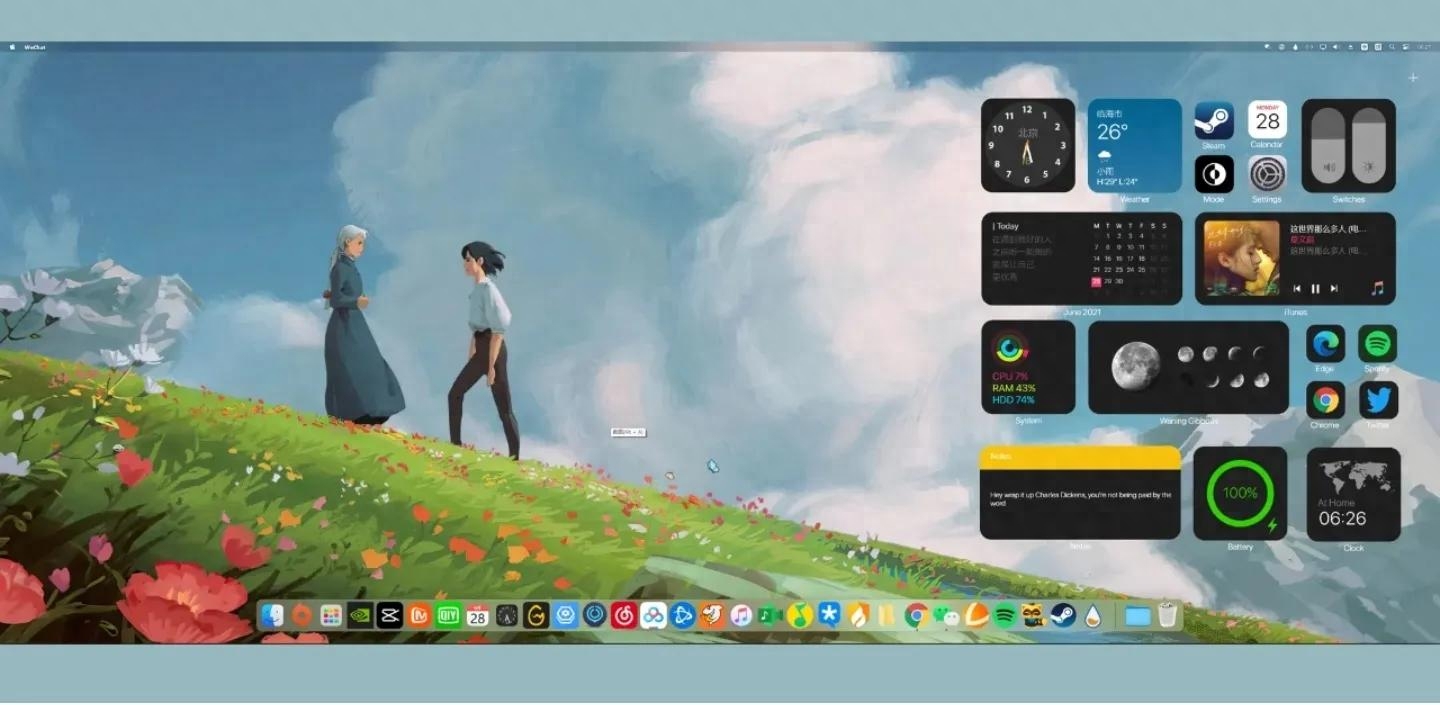Open the Settings widget icon

1267,173
